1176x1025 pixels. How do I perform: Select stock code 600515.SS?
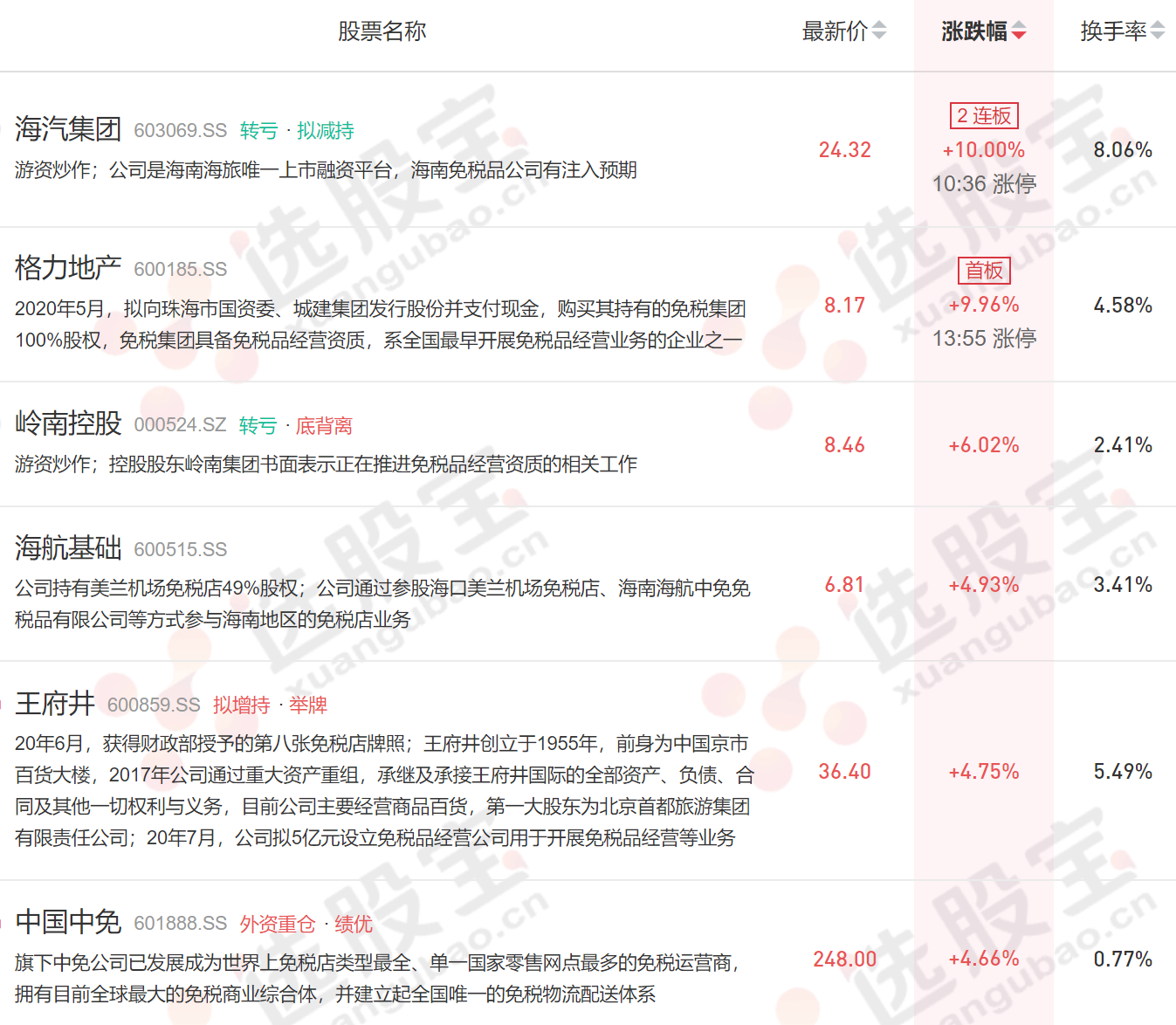coord(180,550)
